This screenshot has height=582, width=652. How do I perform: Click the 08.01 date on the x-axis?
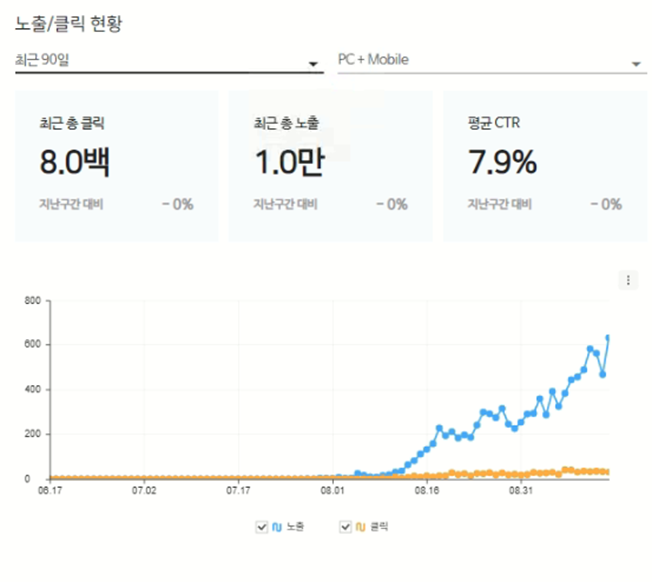point(333,491)
